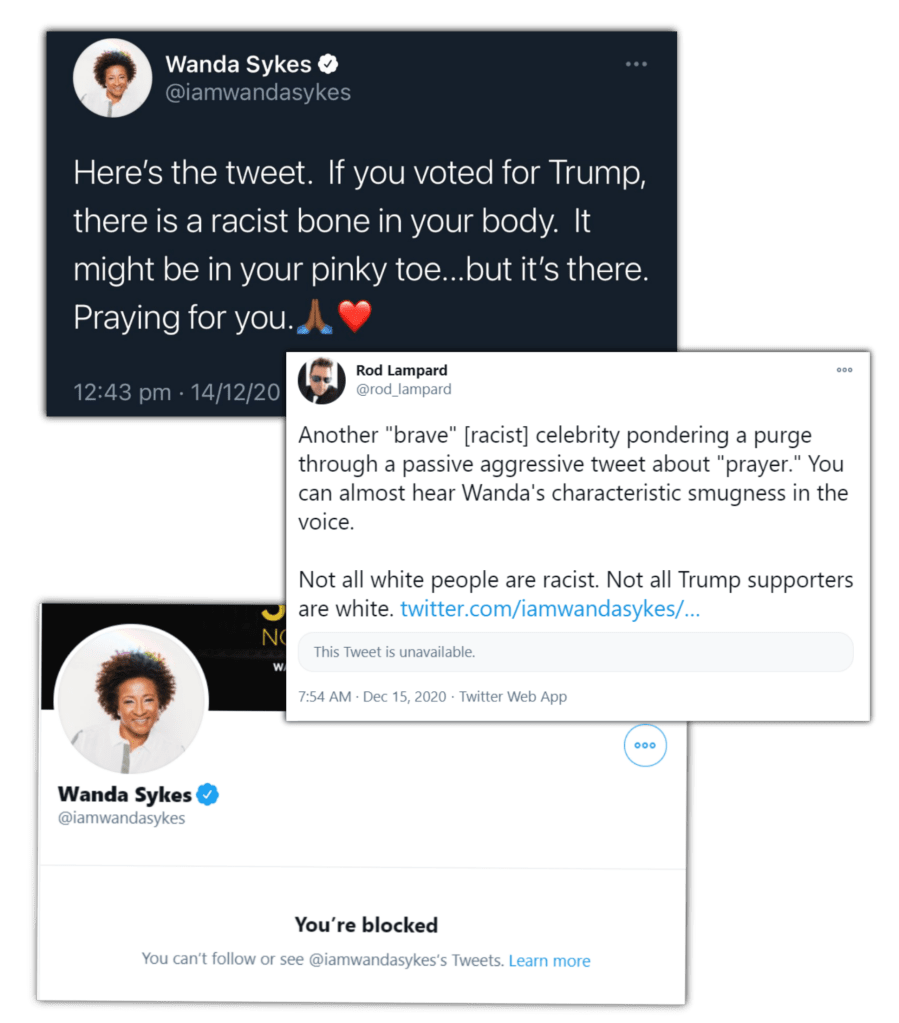This screenshot has width=899, height=1023.
Task: Click the Wanda Sykes name in dark tweet
Action: pyautogui.click(x=237, y=65)
